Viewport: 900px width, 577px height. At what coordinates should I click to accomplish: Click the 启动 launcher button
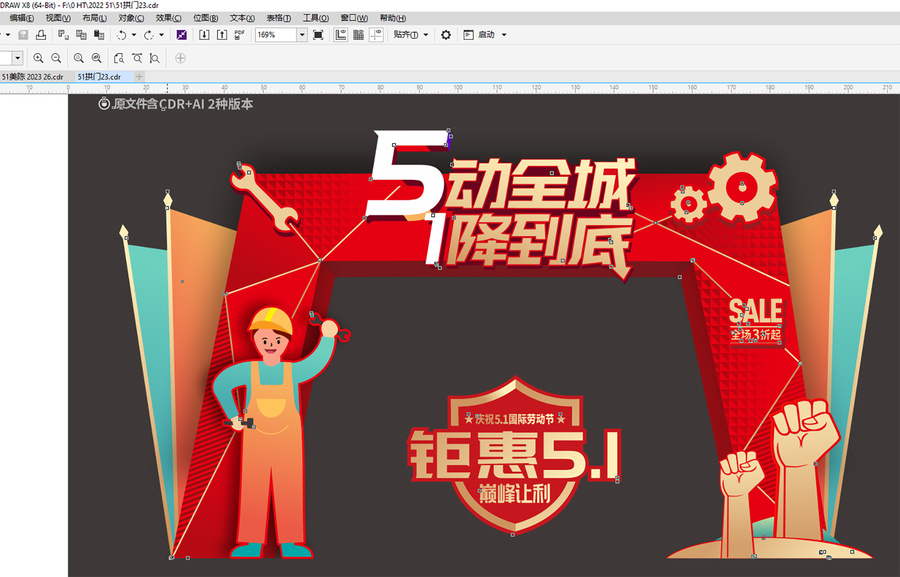[x=479, y=35]
